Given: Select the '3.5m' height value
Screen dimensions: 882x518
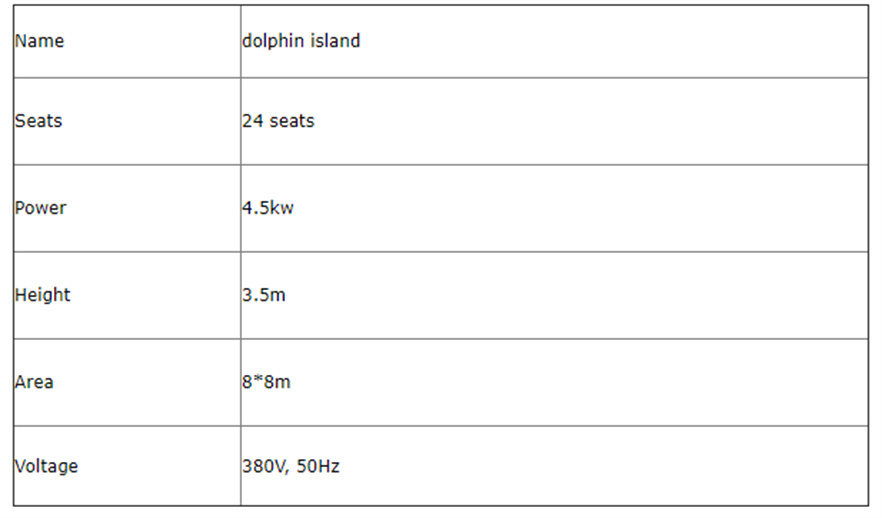Looking at the screenshot, I should (264, 295).
